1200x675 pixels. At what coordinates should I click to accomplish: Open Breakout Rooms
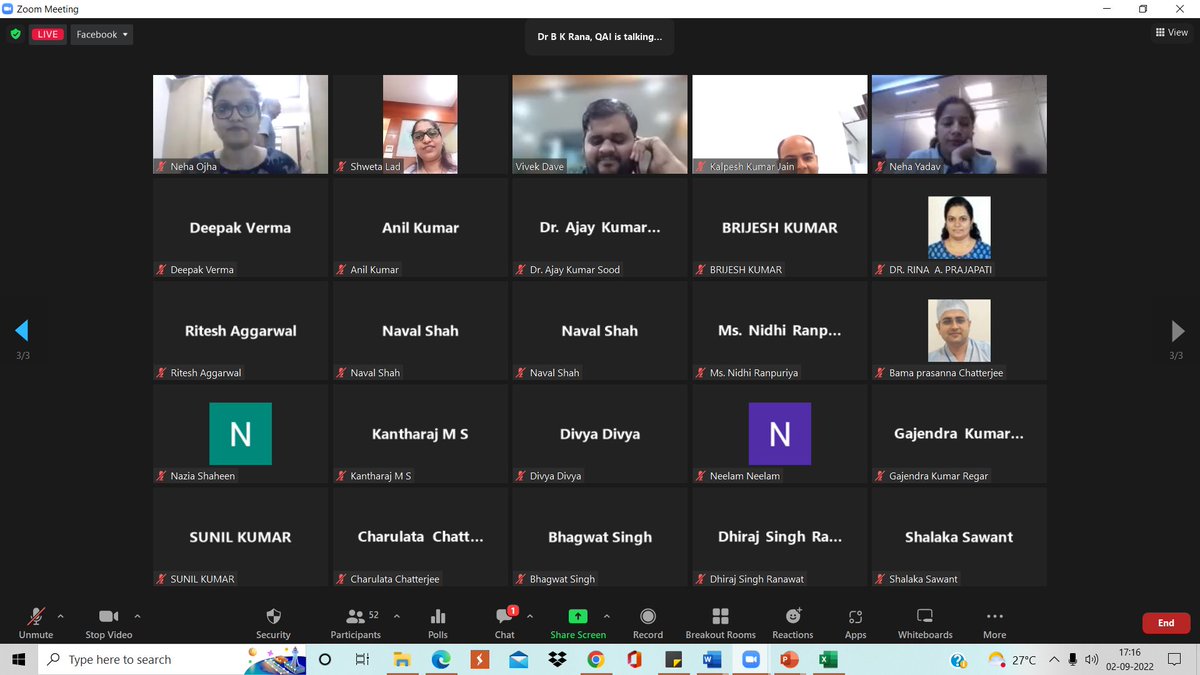(721, 622)
